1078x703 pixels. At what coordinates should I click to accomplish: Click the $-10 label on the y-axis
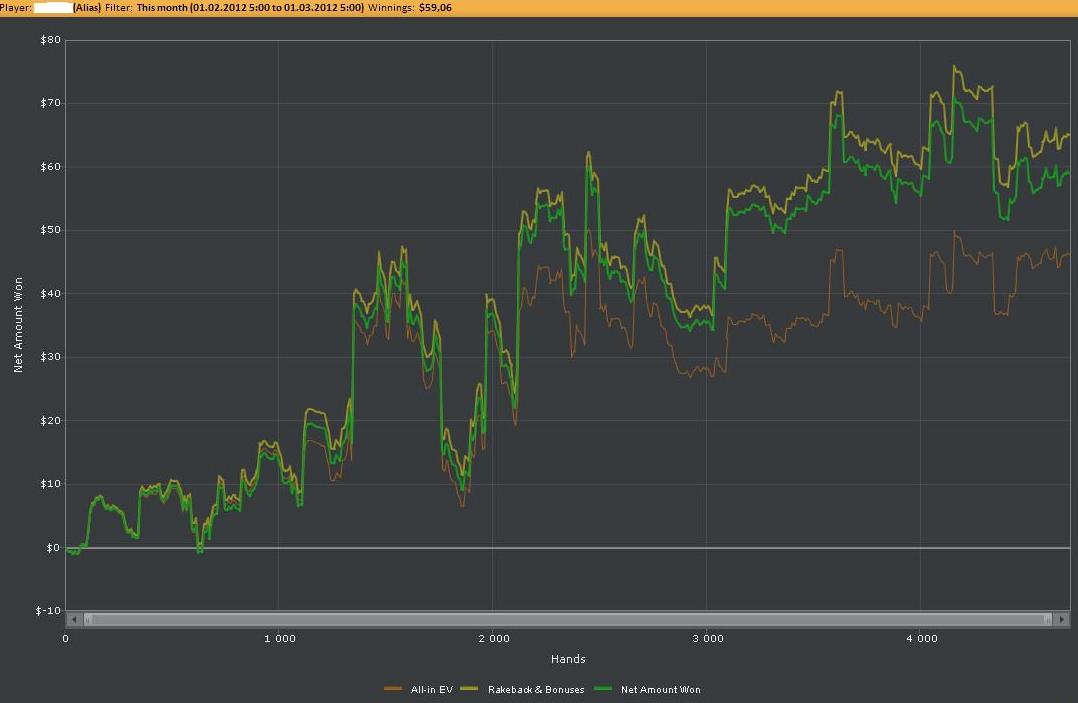click(x=47, y=611)
